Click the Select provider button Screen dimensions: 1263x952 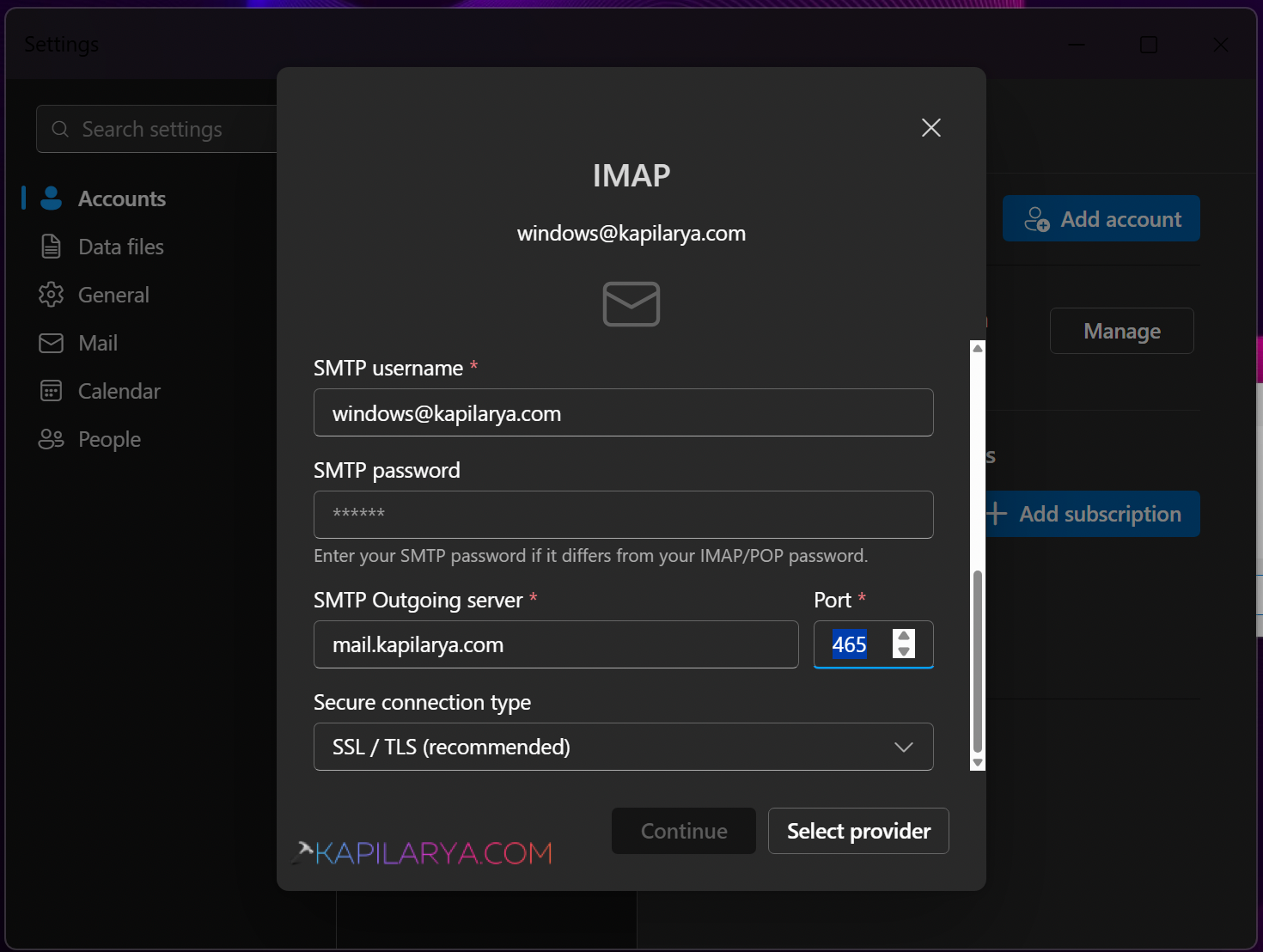tap(858, 831)
